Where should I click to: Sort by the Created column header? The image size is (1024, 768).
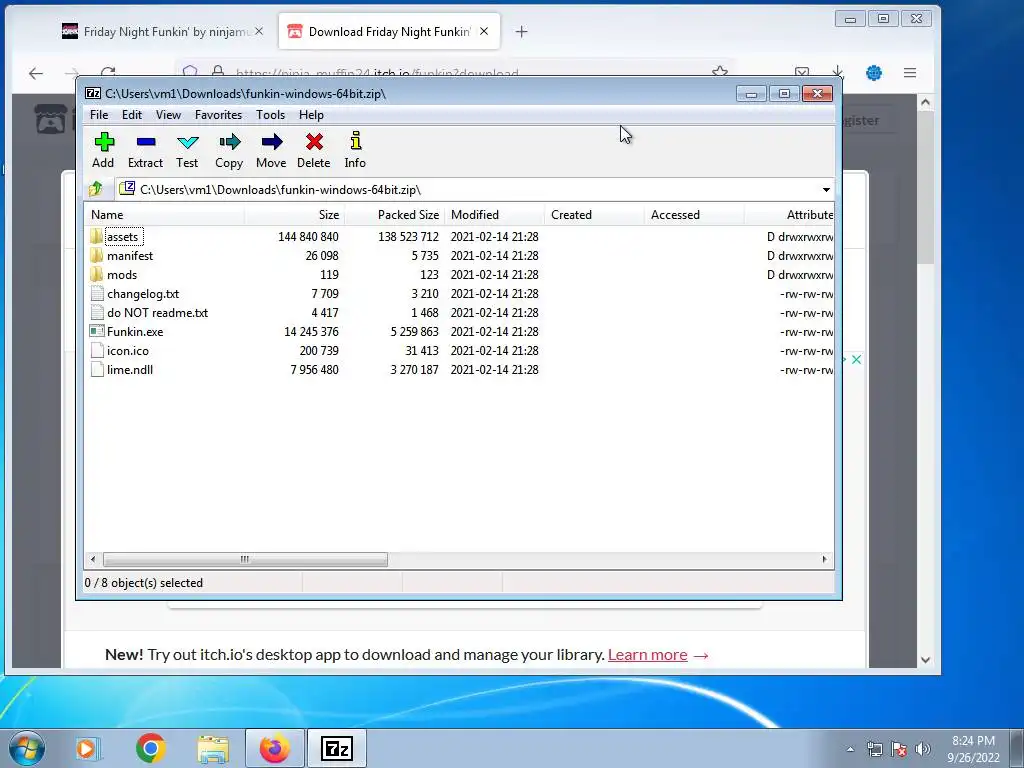(594, 215)
